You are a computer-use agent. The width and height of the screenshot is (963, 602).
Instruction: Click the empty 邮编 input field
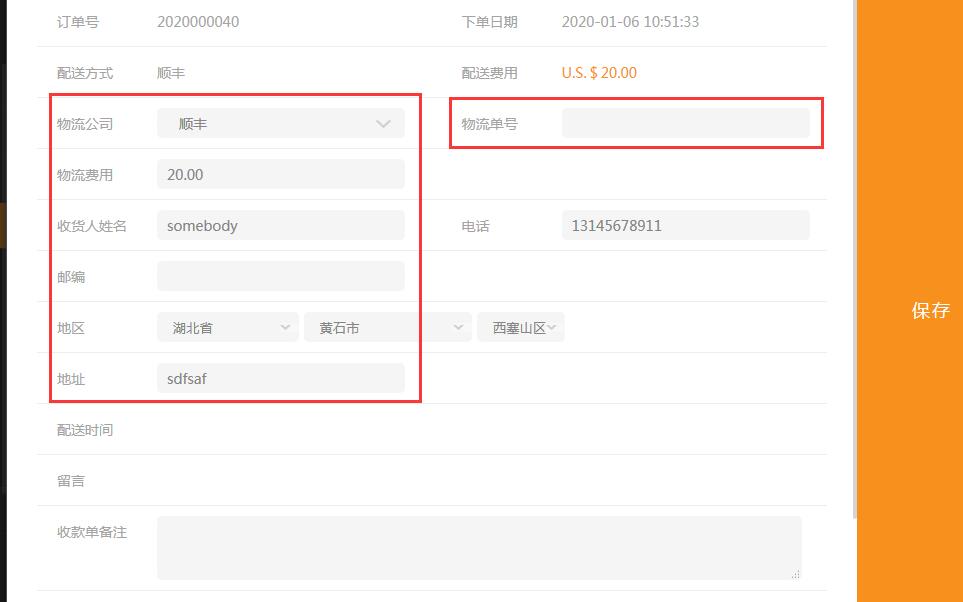pos(280,277)
